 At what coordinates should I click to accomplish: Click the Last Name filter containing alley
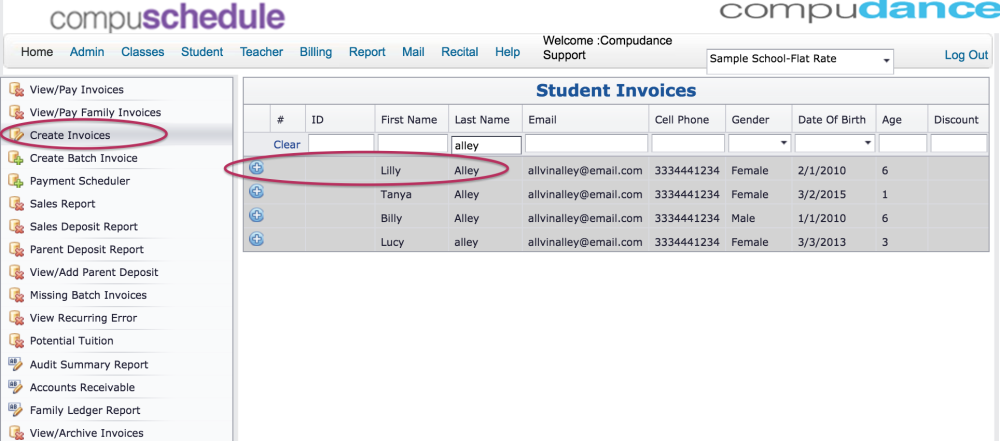[486, 145]
